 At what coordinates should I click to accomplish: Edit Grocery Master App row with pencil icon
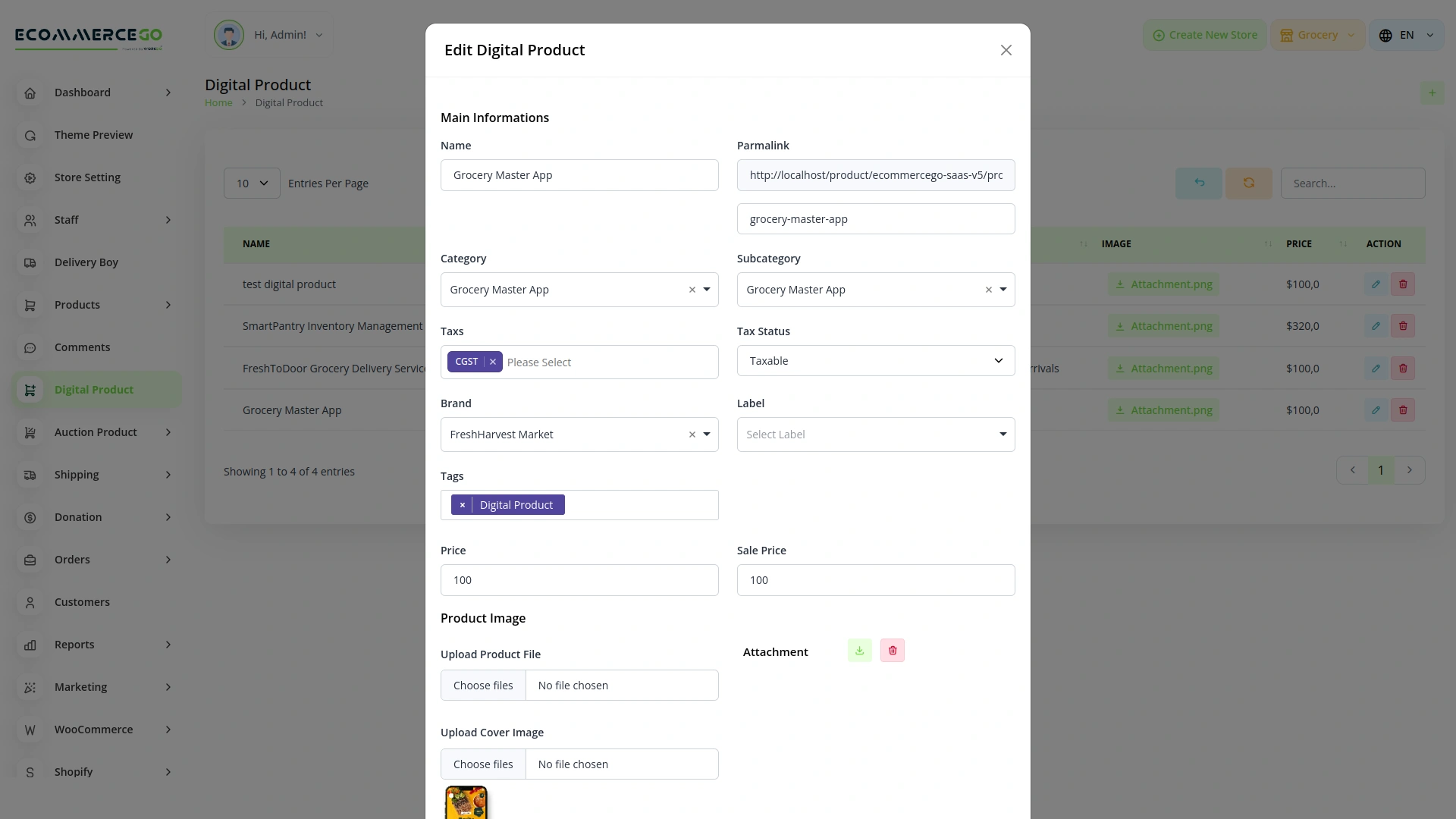click(1376, 409)
